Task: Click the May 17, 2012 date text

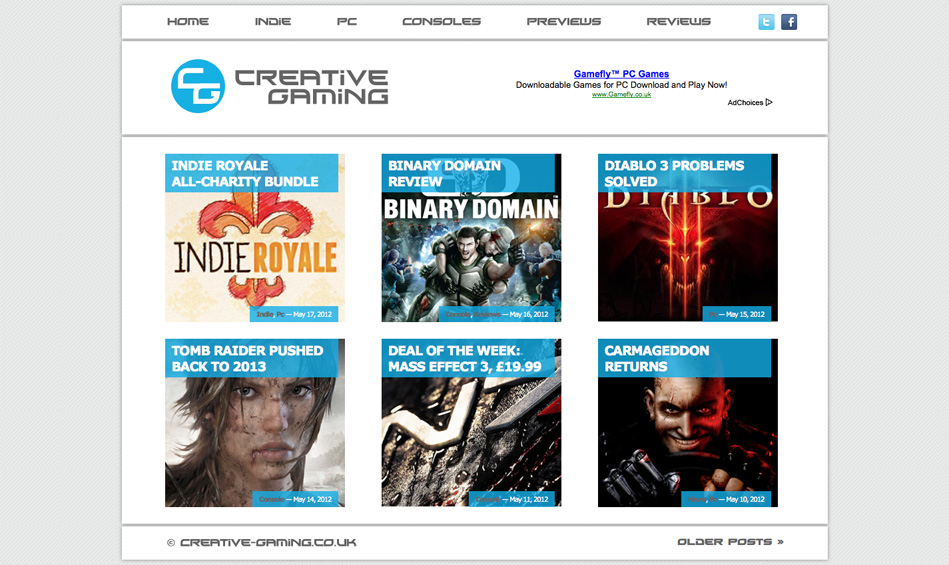Action: pos(312,314)
